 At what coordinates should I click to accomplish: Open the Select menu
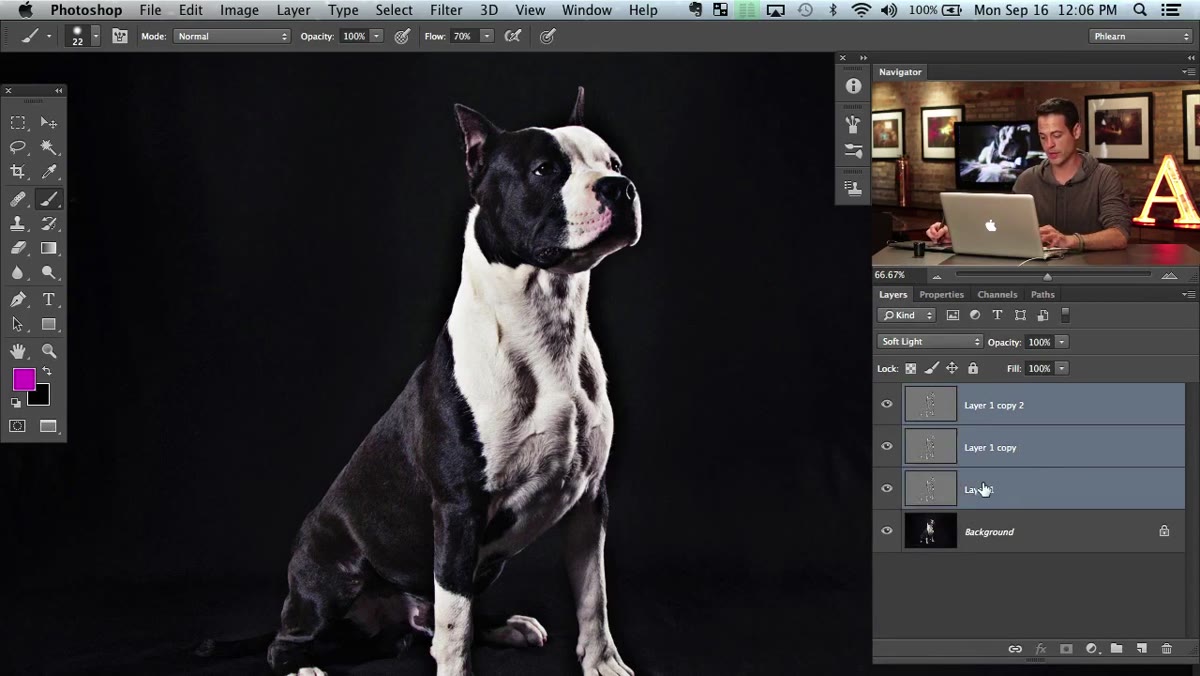394,10
